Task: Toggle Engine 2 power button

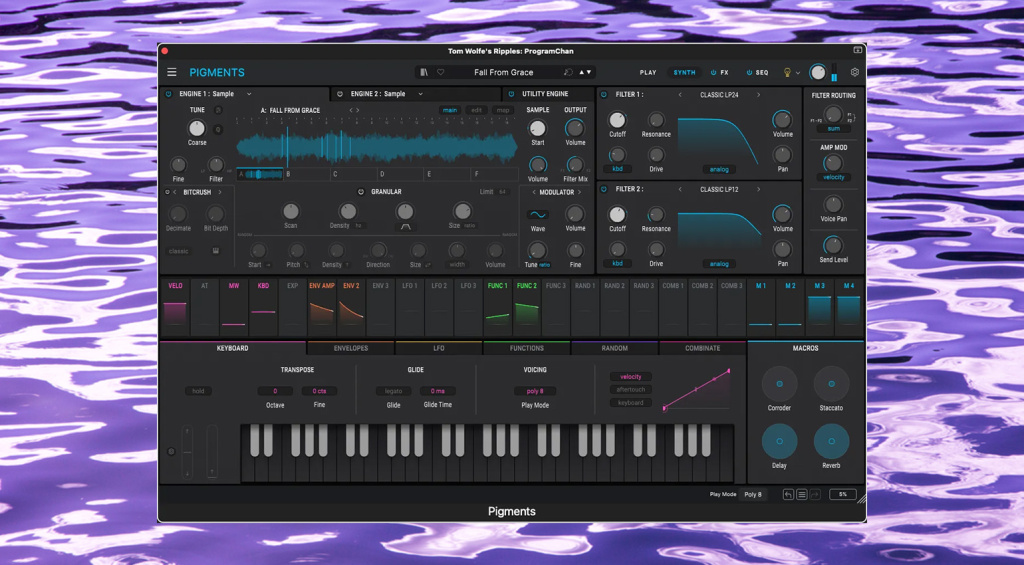Action: (x=340, y=94)
